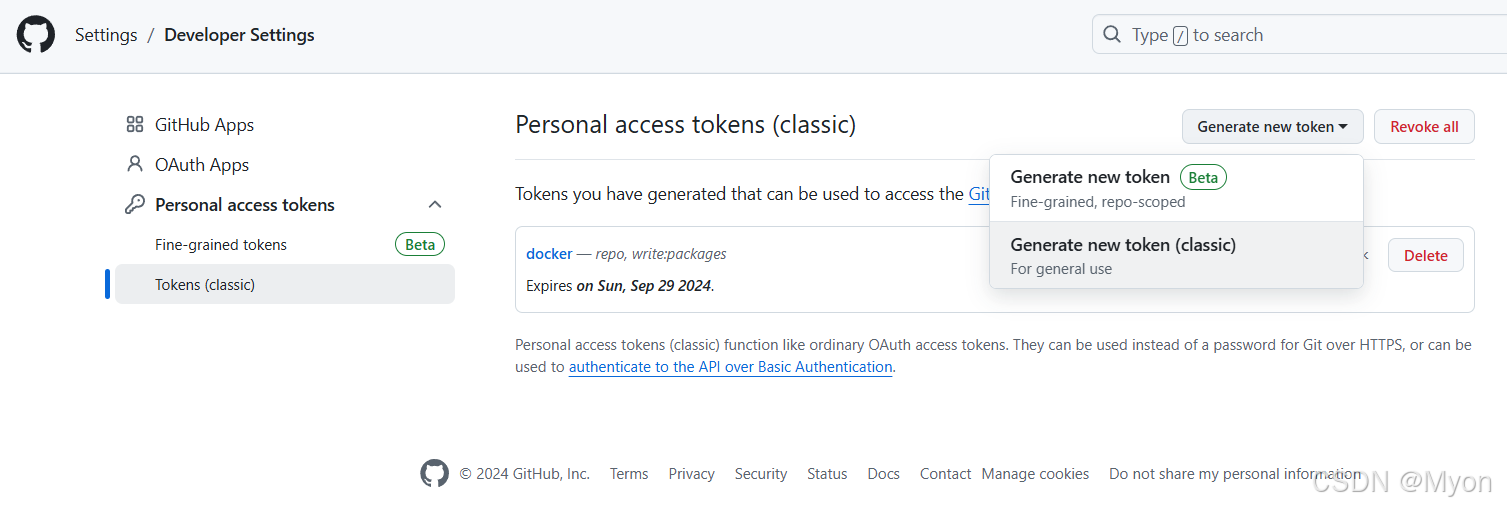Click the GitHub Octocat logo in header

point(36,35)
